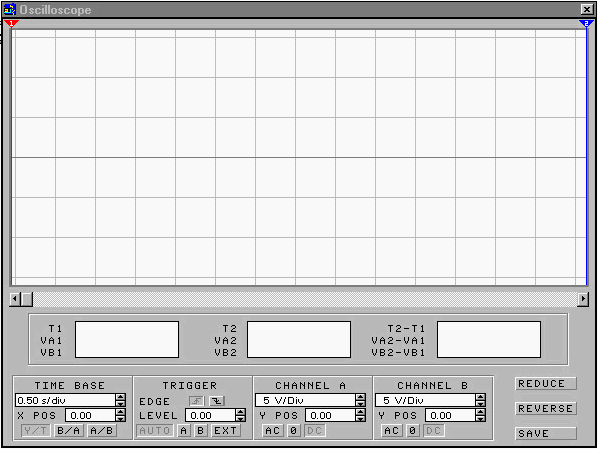This screenshot has height=449, width=598.
Task: Click the TIME BASE label
Action: pos(69,386)
